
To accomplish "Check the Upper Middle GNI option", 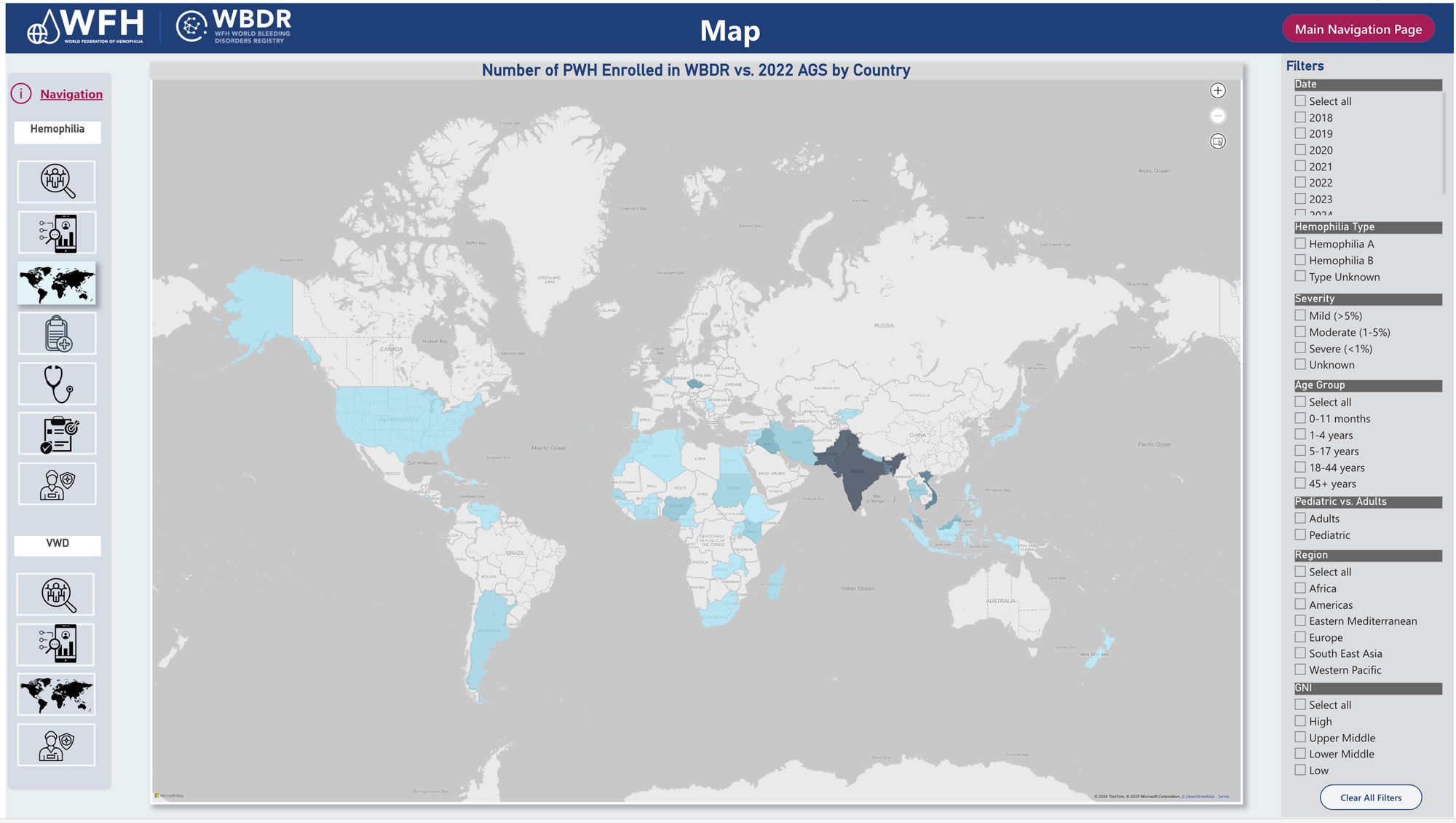I will (1300, 738).
